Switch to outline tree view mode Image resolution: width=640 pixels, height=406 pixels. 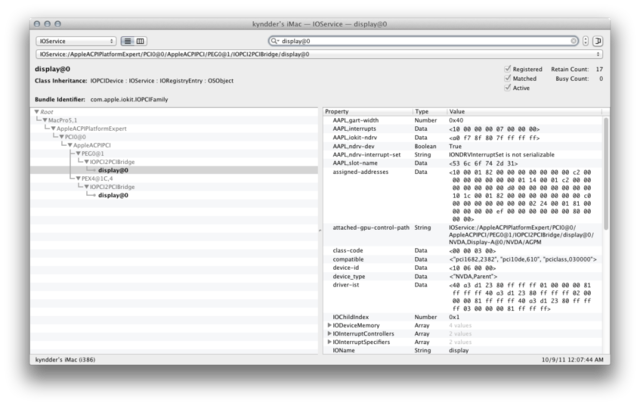coord(127,41)
